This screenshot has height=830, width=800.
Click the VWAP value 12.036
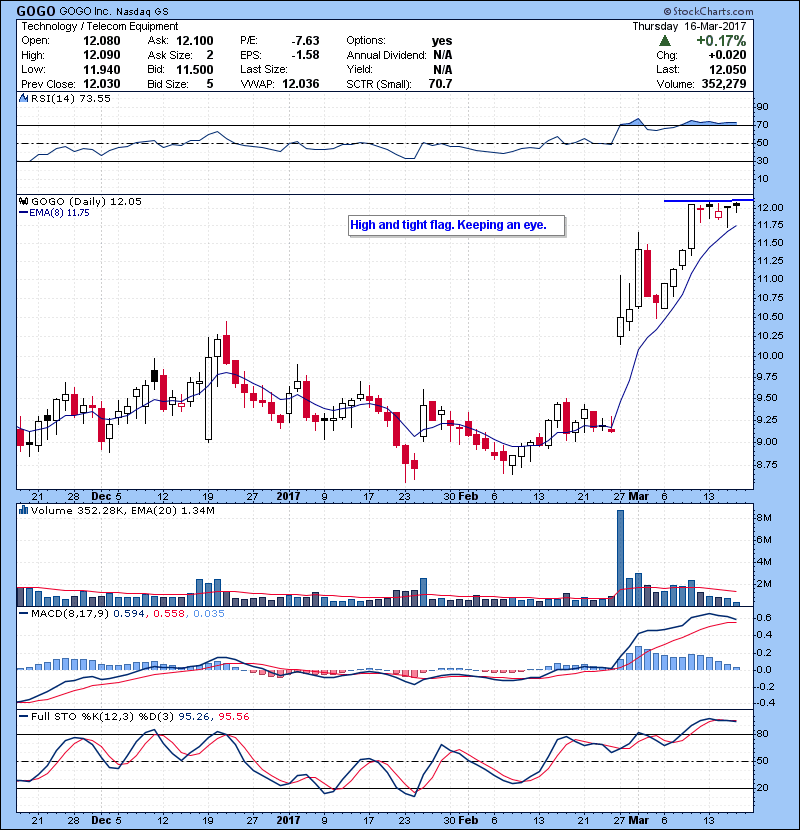click(x=301, y=84)
